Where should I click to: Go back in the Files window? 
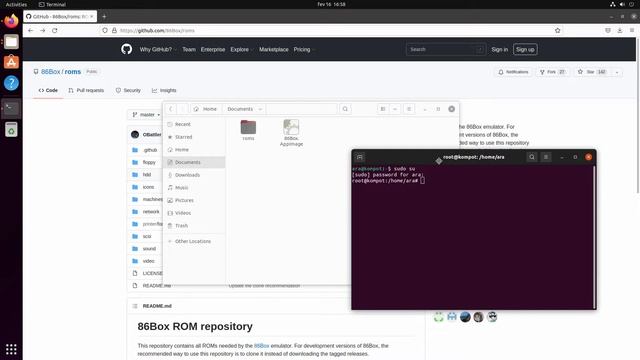(171, 109)
